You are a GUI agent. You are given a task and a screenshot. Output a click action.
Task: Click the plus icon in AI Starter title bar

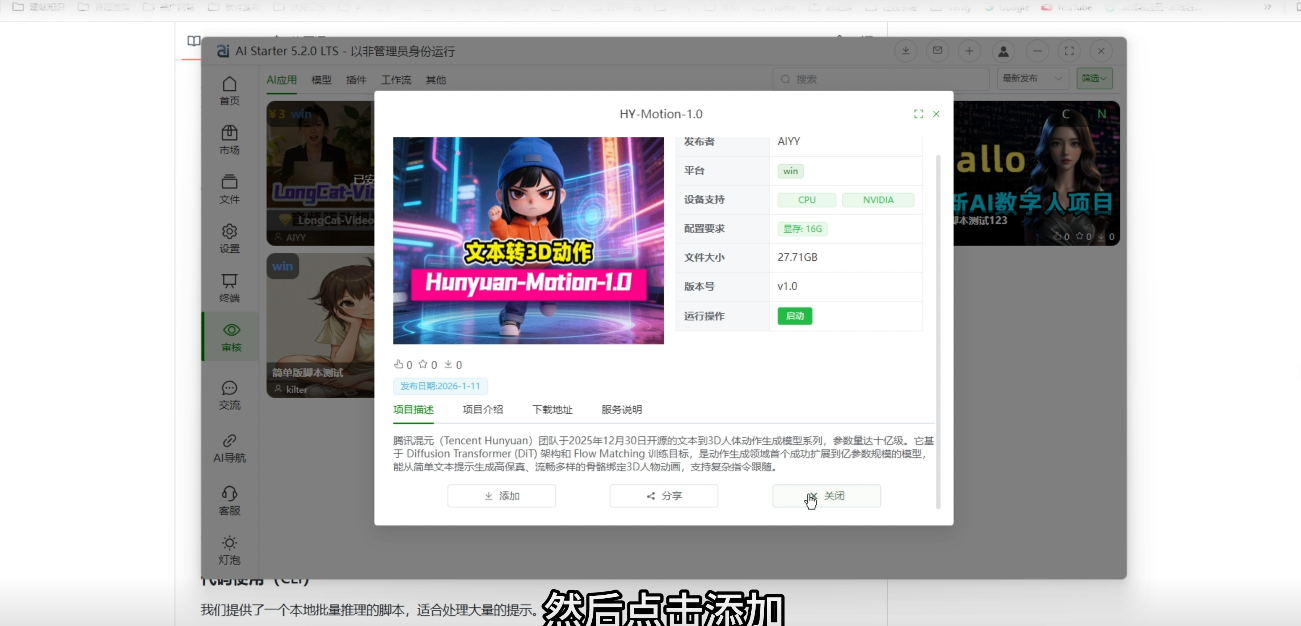point(969,51)
